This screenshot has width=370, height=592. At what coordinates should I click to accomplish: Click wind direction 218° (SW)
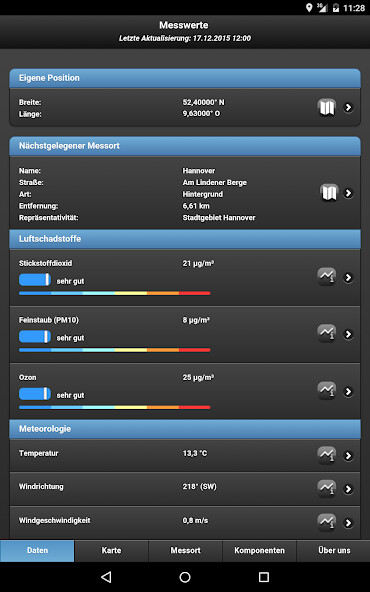200,487
